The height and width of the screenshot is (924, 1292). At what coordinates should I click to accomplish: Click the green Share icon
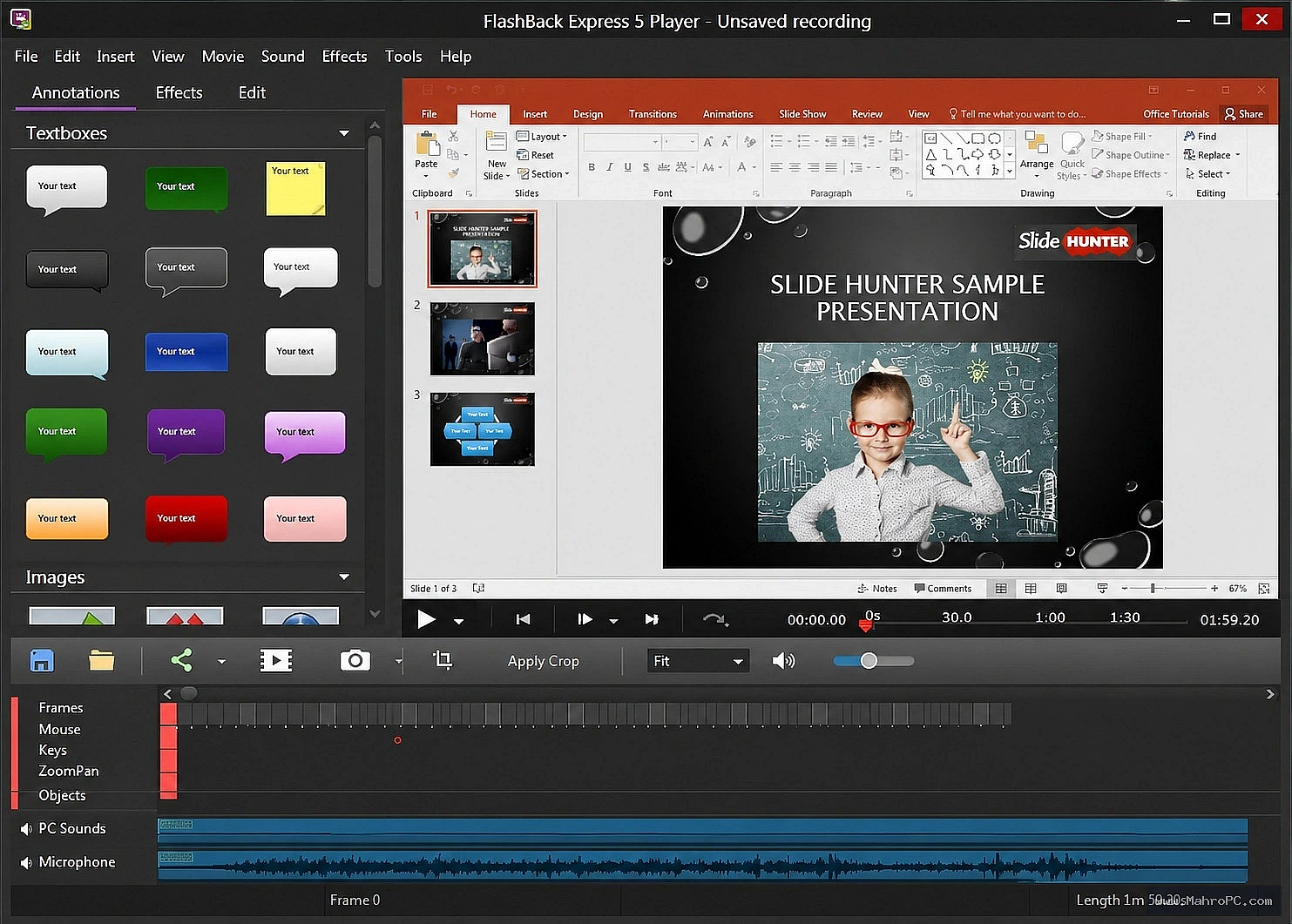[181, 661]
